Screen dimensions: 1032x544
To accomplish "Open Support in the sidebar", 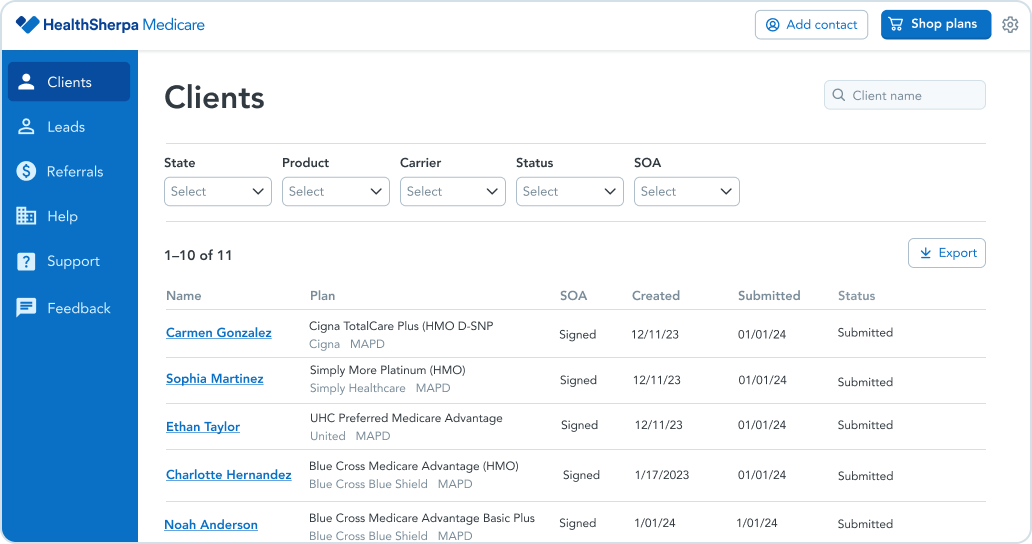I will 73,261.
